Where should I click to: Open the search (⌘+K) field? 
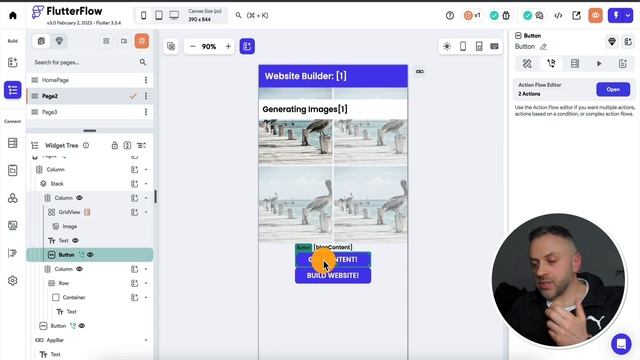[252, 16]
